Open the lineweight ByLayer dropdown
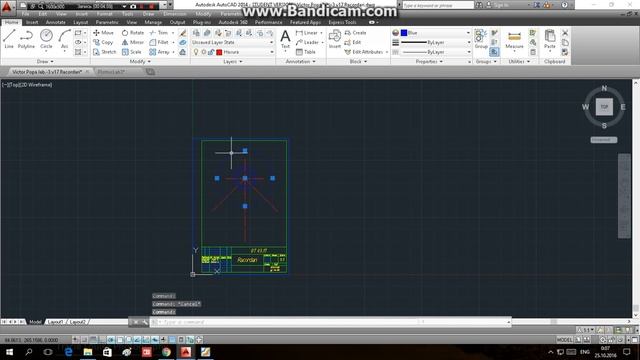Viewport: 640px width, 360px height. tap(435, 42)
